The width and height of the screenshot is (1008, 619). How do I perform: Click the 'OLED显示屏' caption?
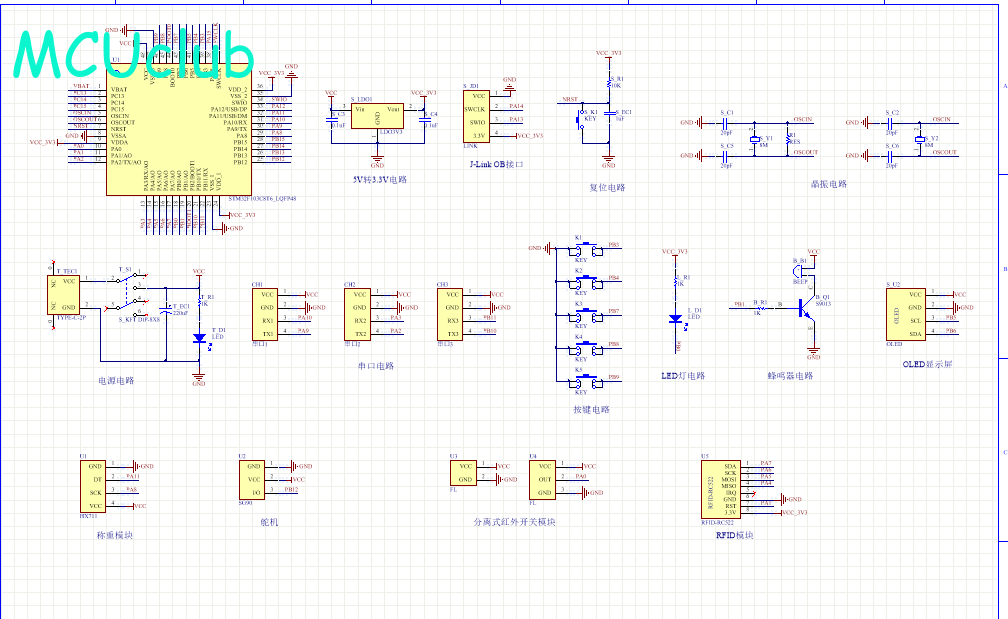point(927,364)
